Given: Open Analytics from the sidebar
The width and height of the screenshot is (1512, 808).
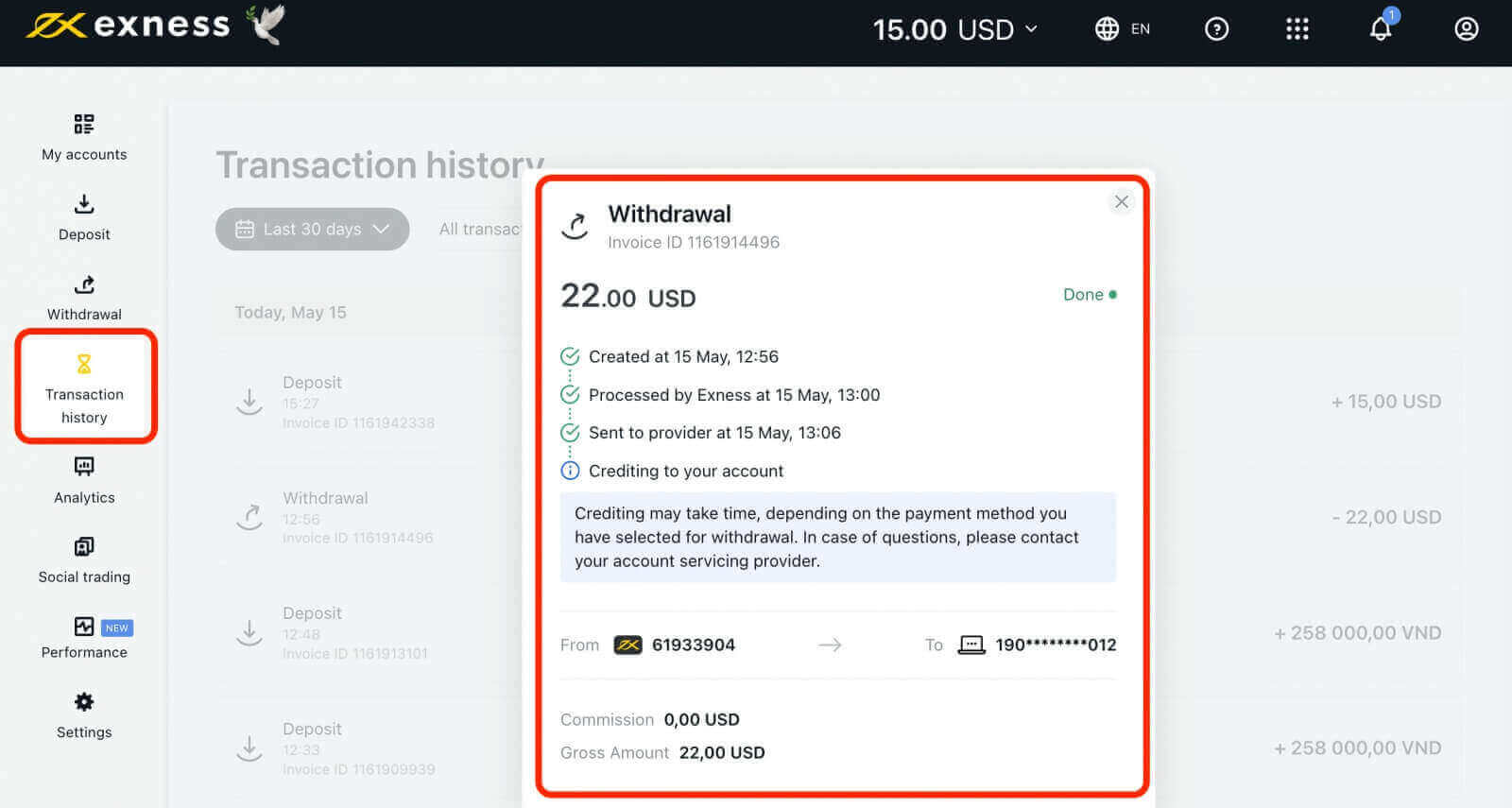Looking at the screenshot, I should click(x=84, y=480).
